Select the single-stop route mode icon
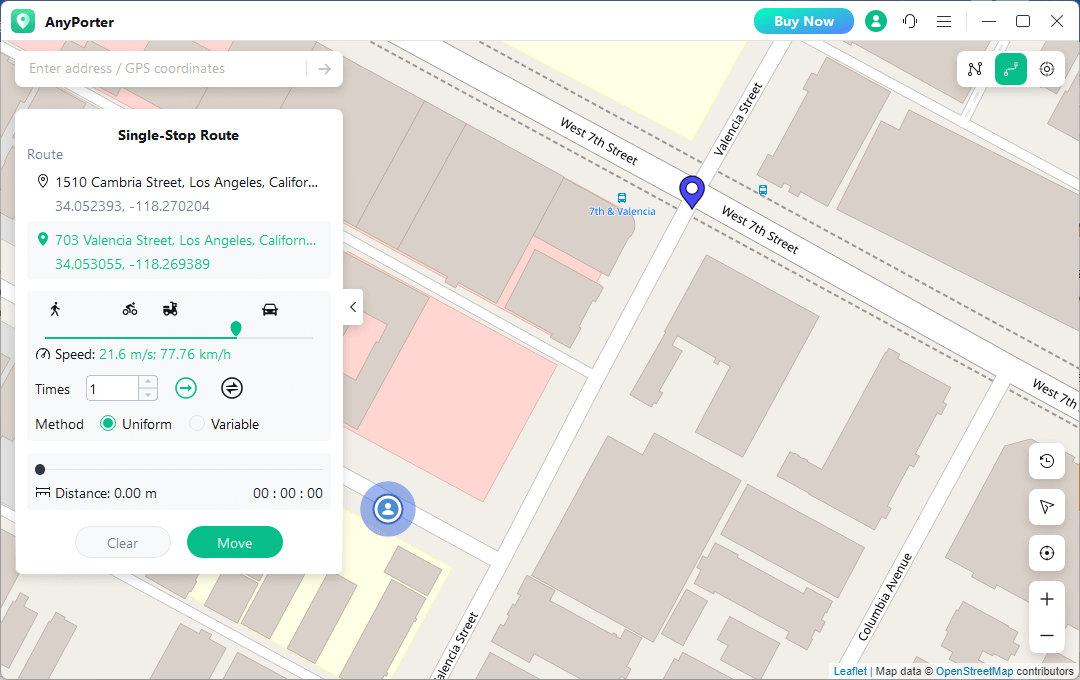1080x680 pixels. point(1011,69)
